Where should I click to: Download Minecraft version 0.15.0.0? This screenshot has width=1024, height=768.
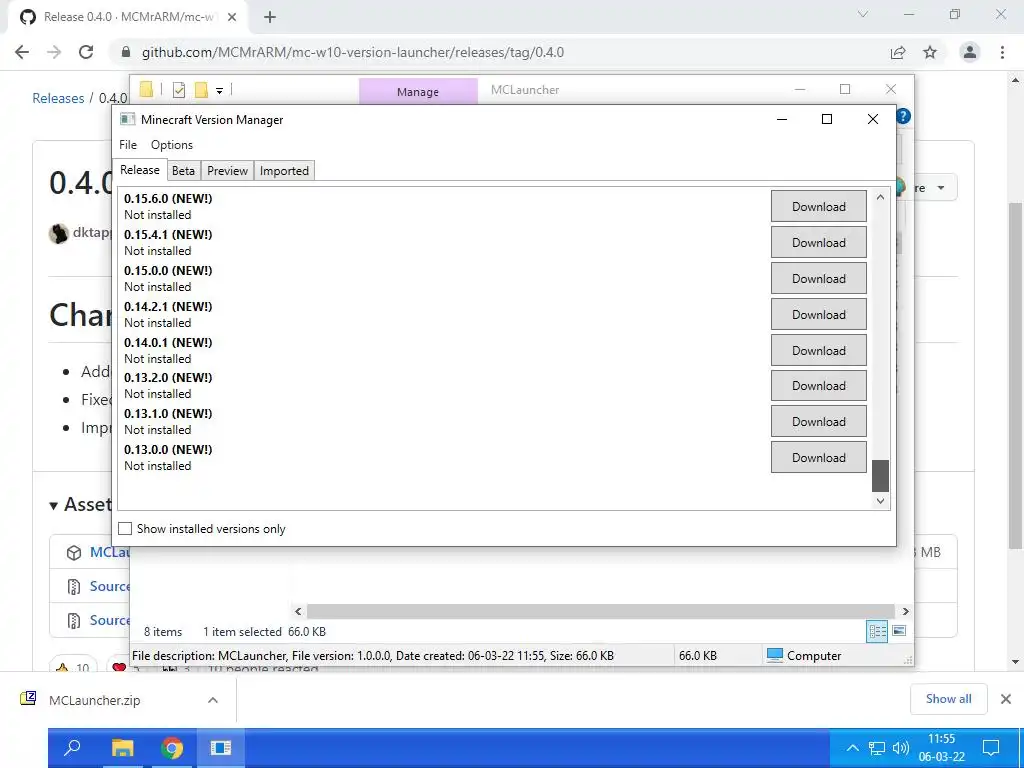(818, 278)
